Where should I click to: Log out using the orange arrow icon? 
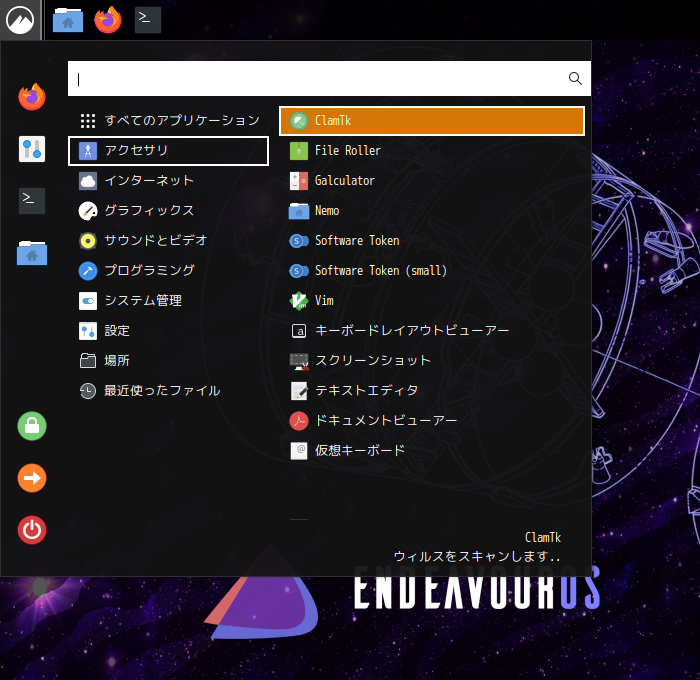click(x=32, y=478)
